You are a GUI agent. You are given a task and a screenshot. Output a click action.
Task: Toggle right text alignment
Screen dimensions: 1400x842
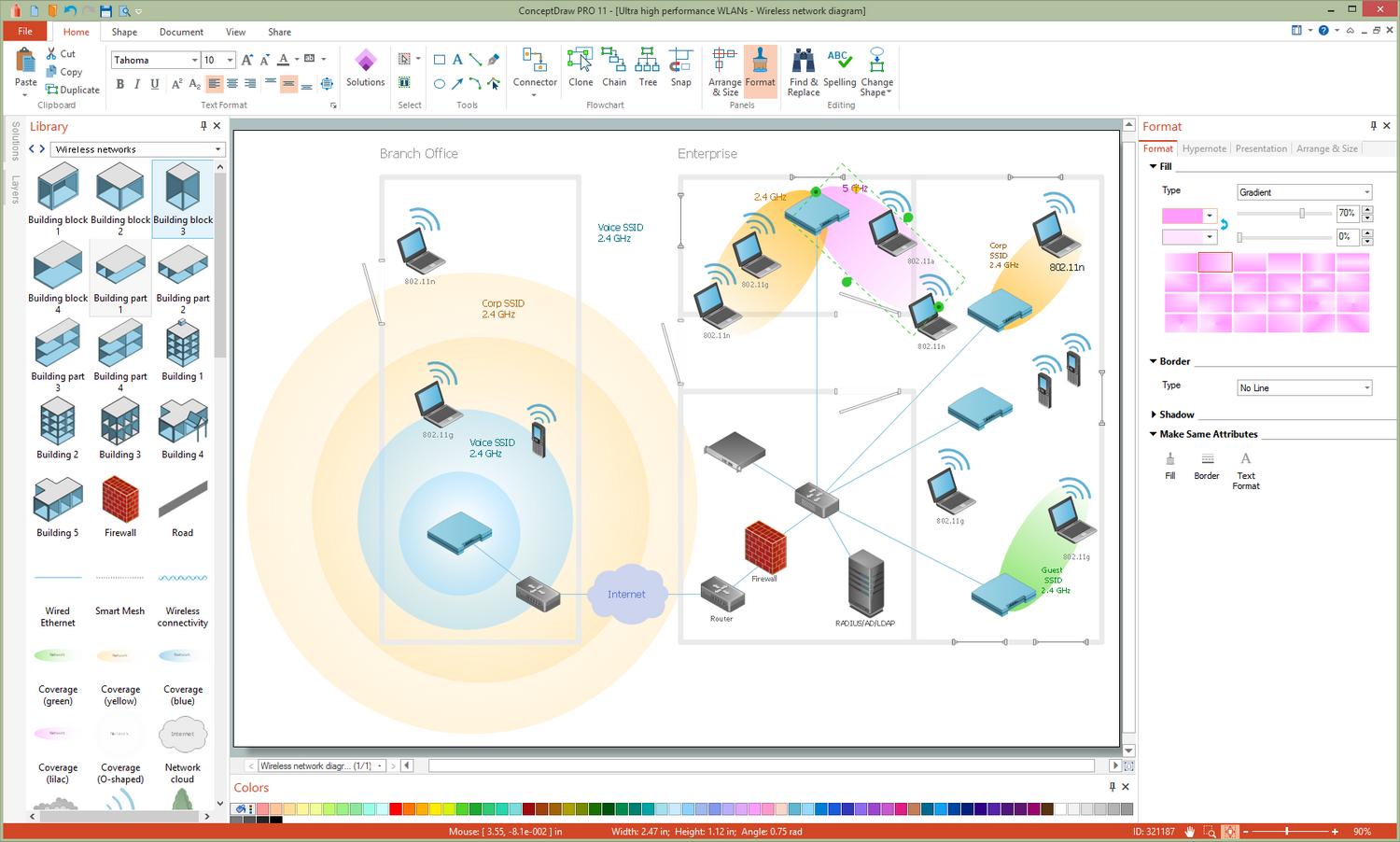[x=250, y=84]
